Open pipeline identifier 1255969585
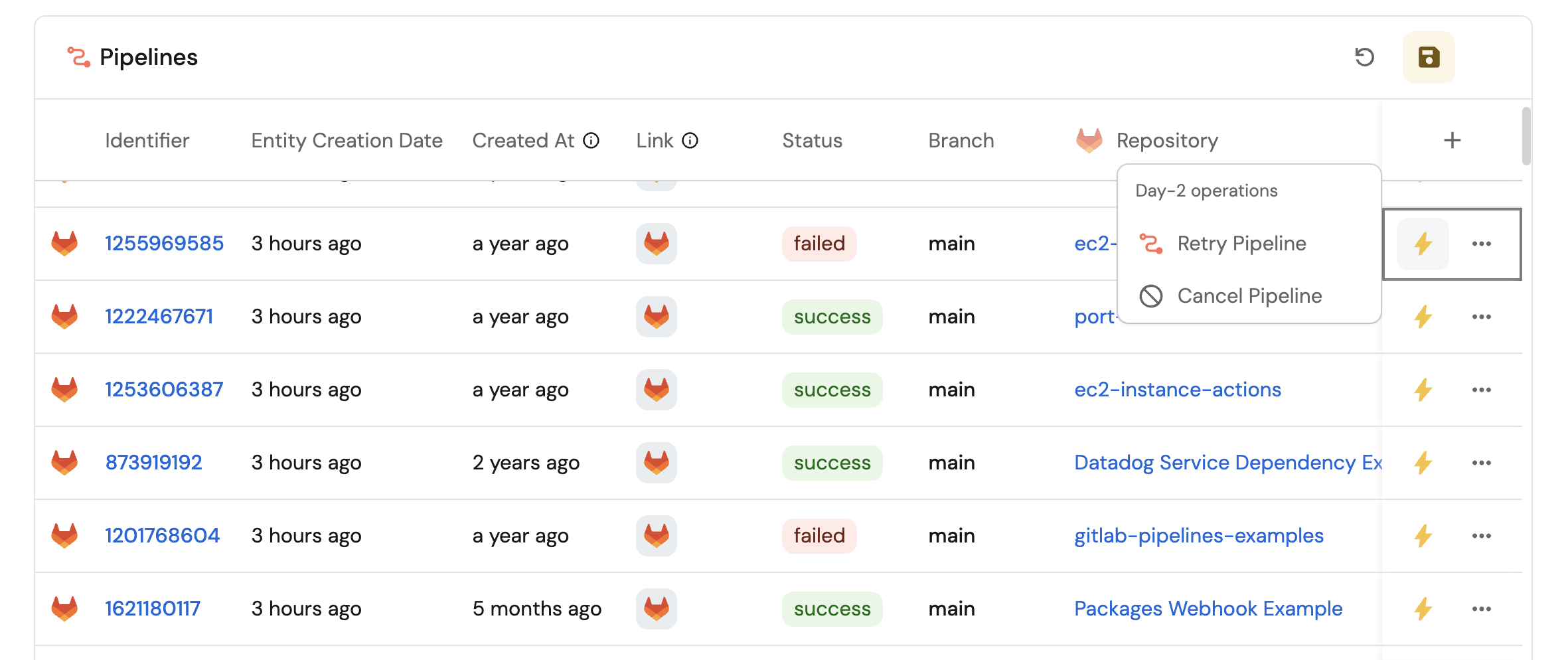 [164, 244]
